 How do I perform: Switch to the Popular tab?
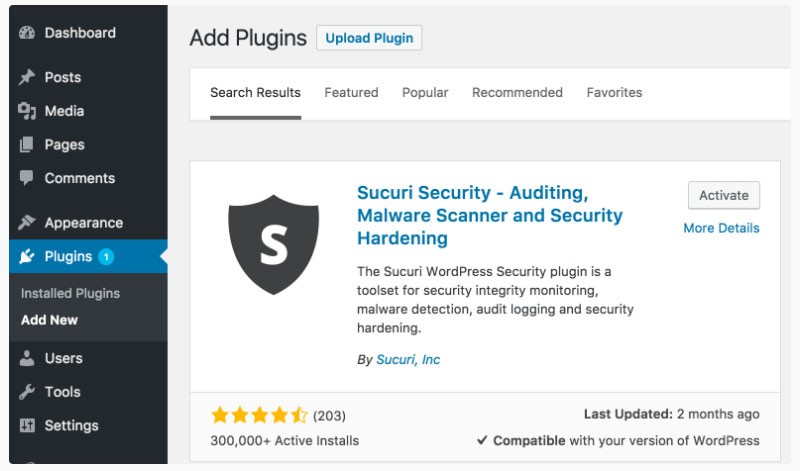click(425, 92)
